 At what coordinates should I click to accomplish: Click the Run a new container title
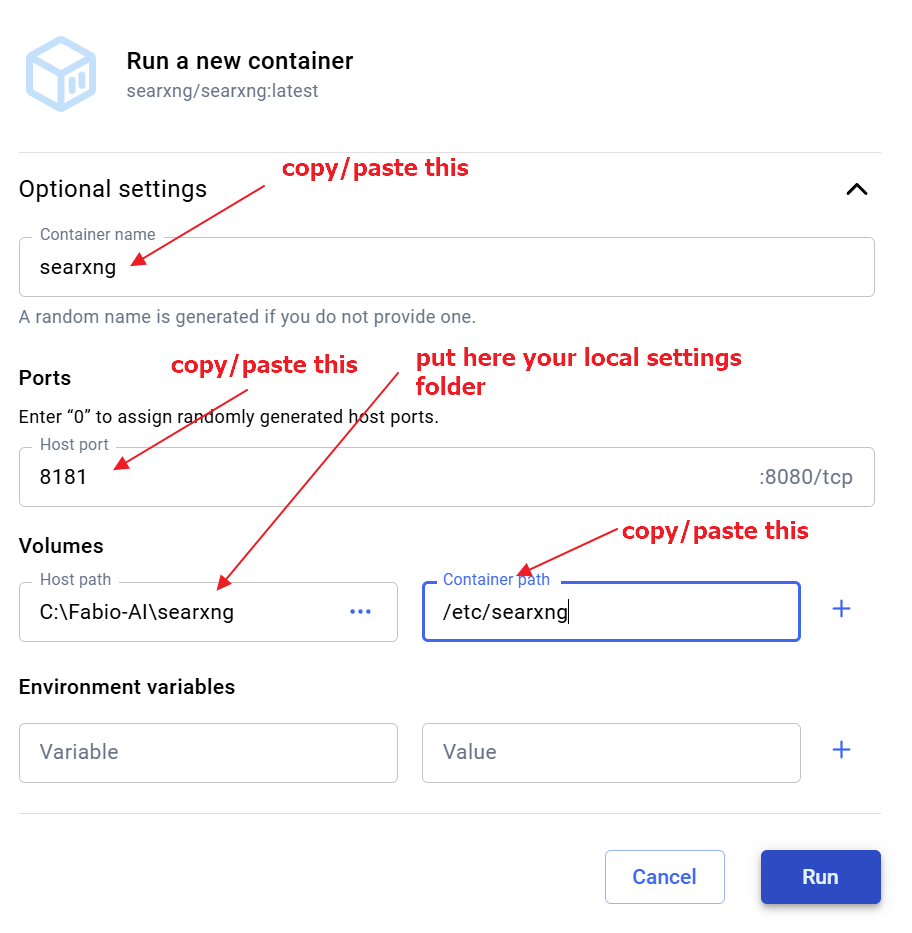click(x=240, y=61)
